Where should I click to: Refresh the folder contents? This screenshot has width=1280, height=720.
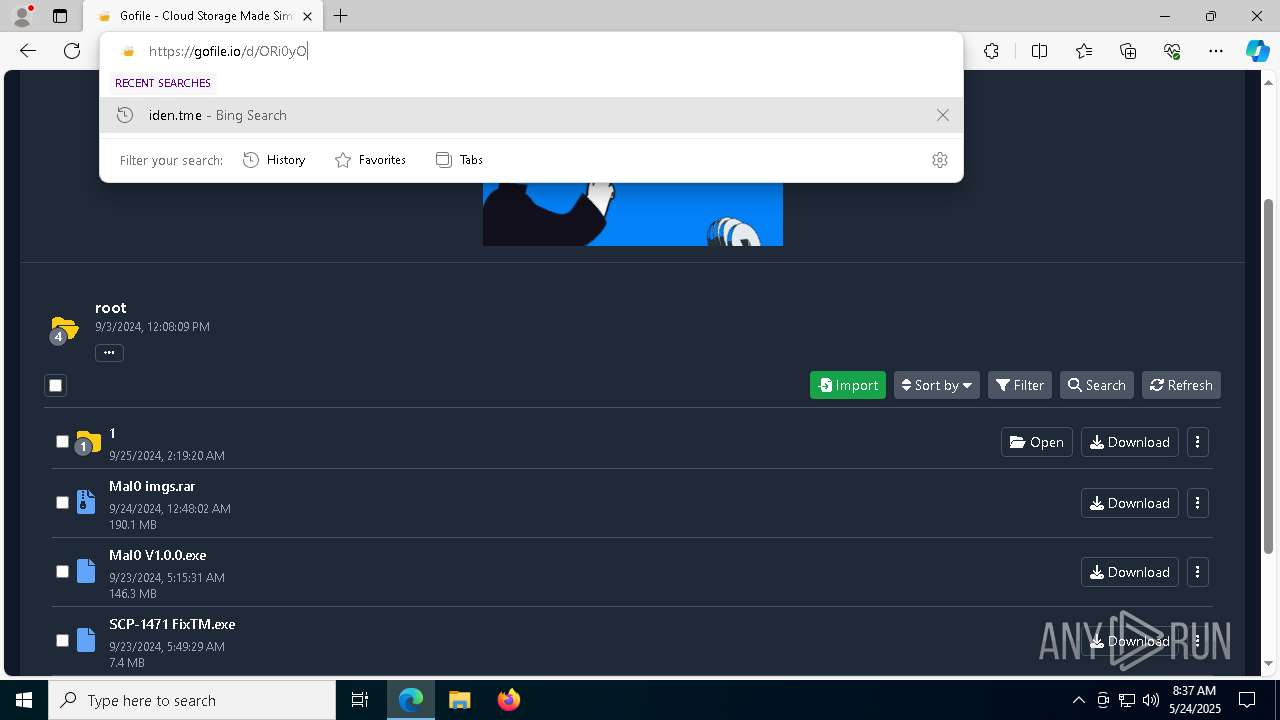[1181, 385]
